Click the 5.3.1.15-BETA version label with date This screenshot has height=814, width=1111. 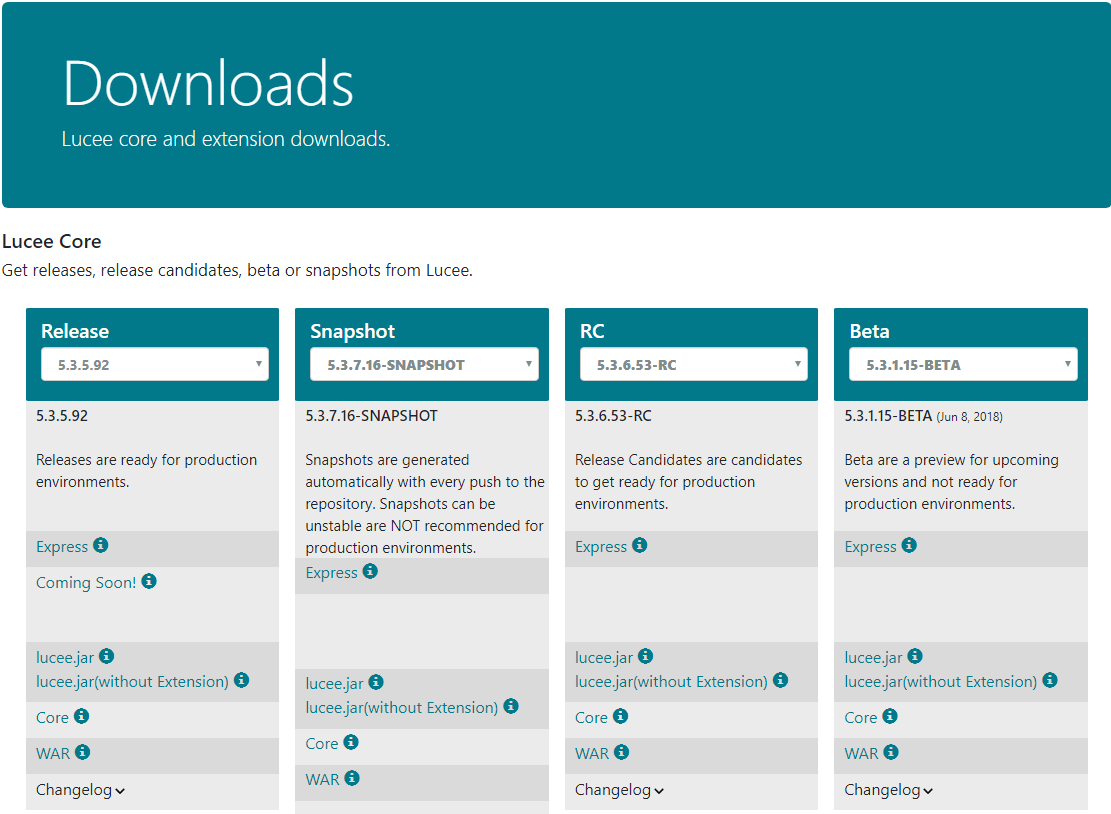coord(923,416)
